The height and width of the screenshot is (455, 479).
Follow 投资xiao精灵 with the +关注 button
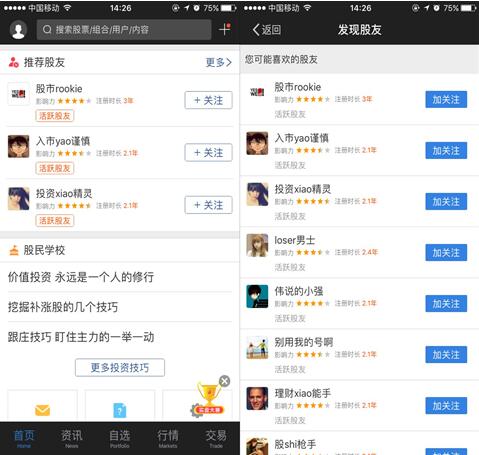tap(209, 205)
